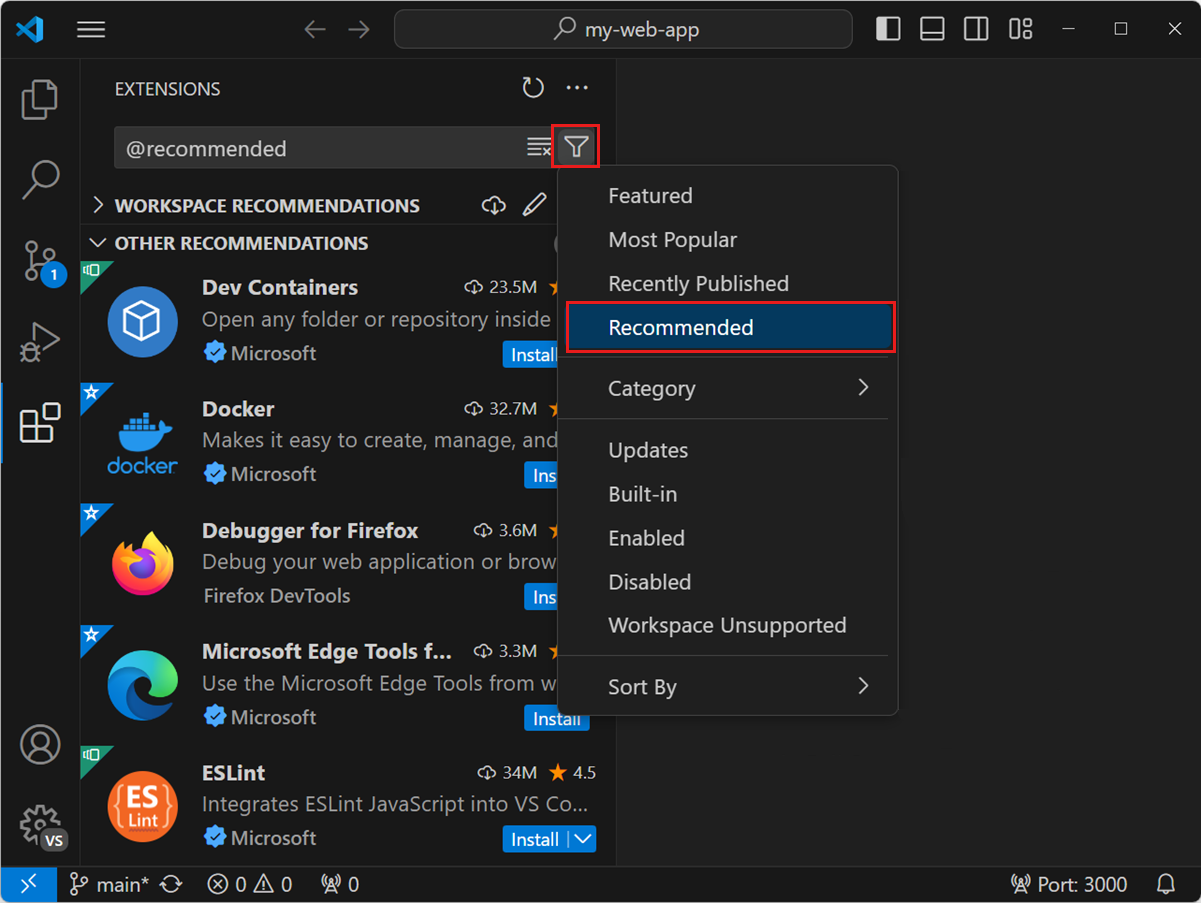Choose Most Popular from the filter menu

673,239
